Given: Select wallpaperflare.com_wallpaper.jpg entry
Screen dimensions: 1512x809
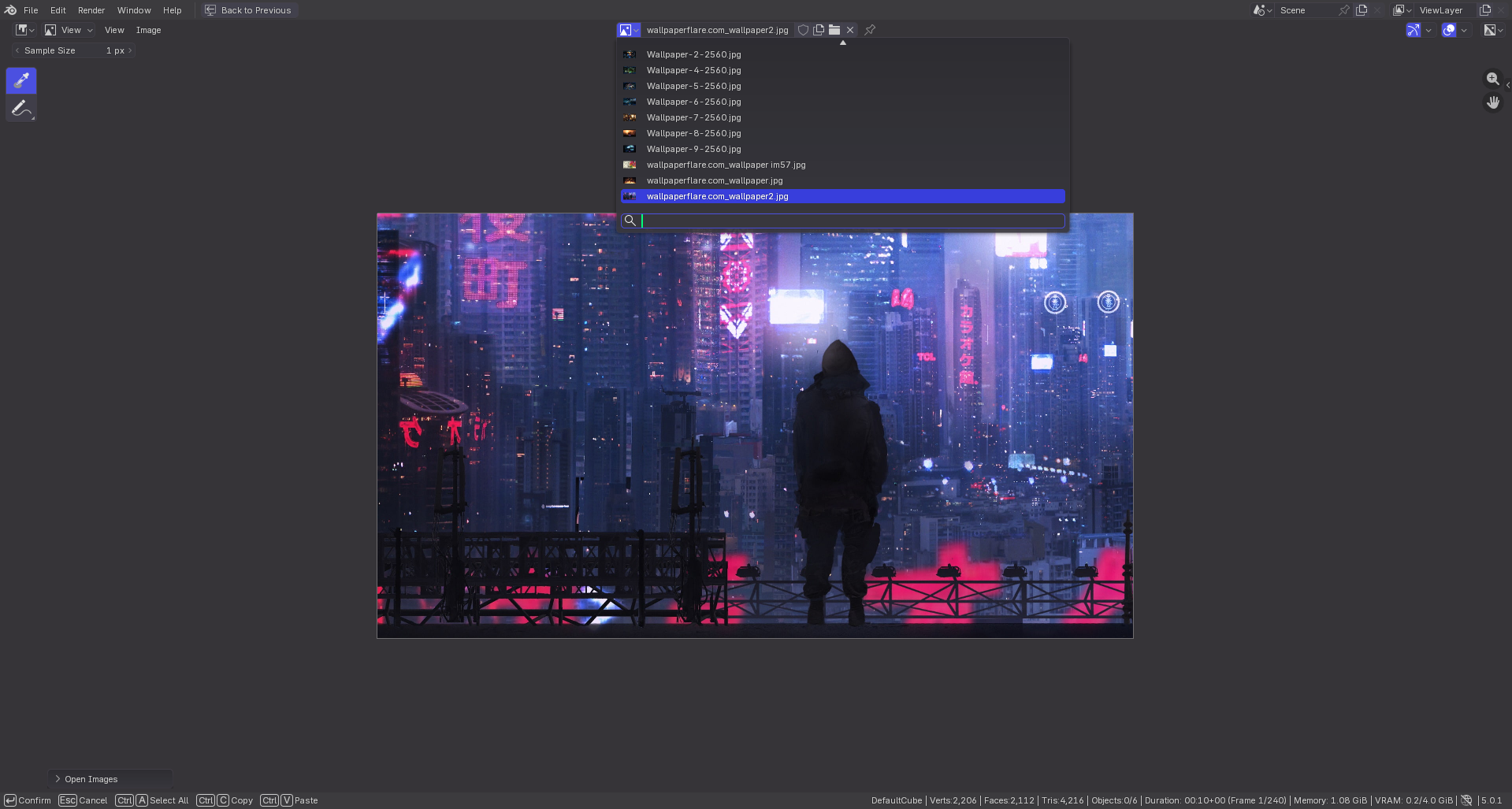Looking at the screenshot, I should point(843,180).
